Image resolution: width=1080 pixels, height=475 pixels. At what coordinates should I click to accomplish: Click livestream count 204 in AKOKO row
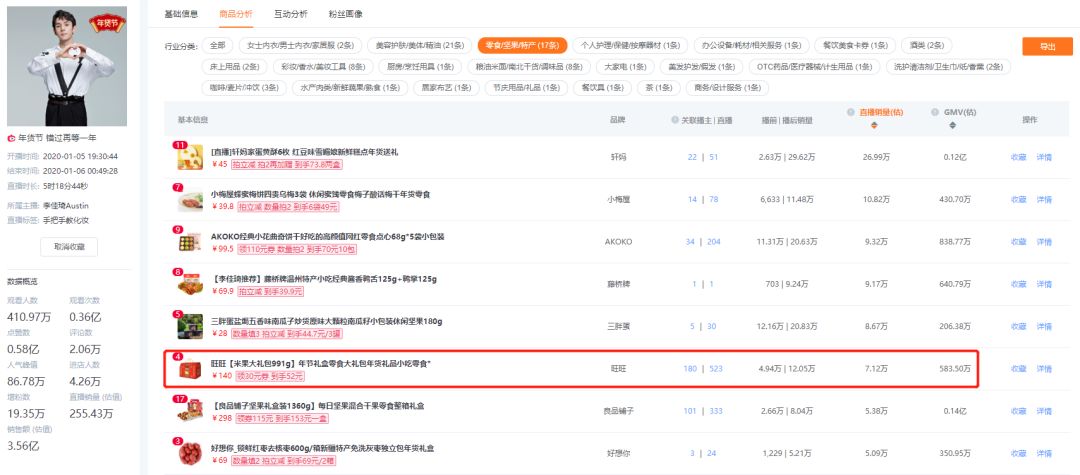coord(714,242)
